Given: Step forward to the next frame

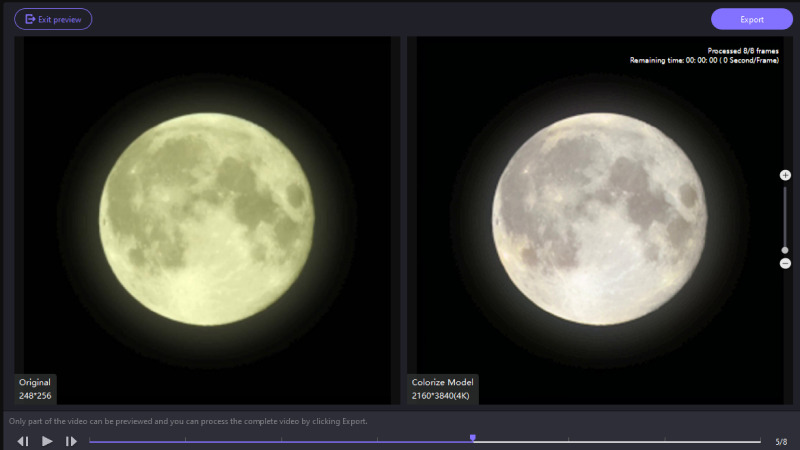Looking at the screenshot, I should (x=71, y=441).
